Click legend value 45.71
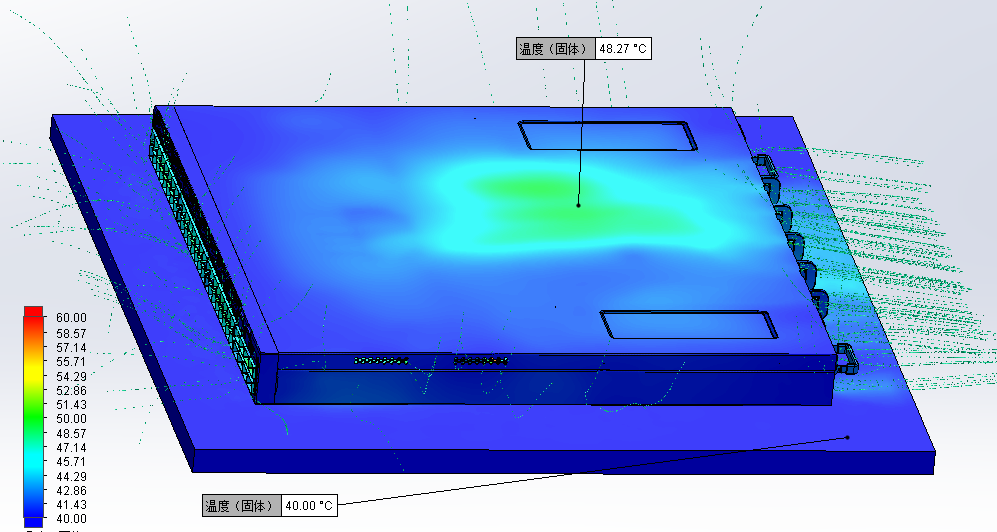 (x=71, y=461)
